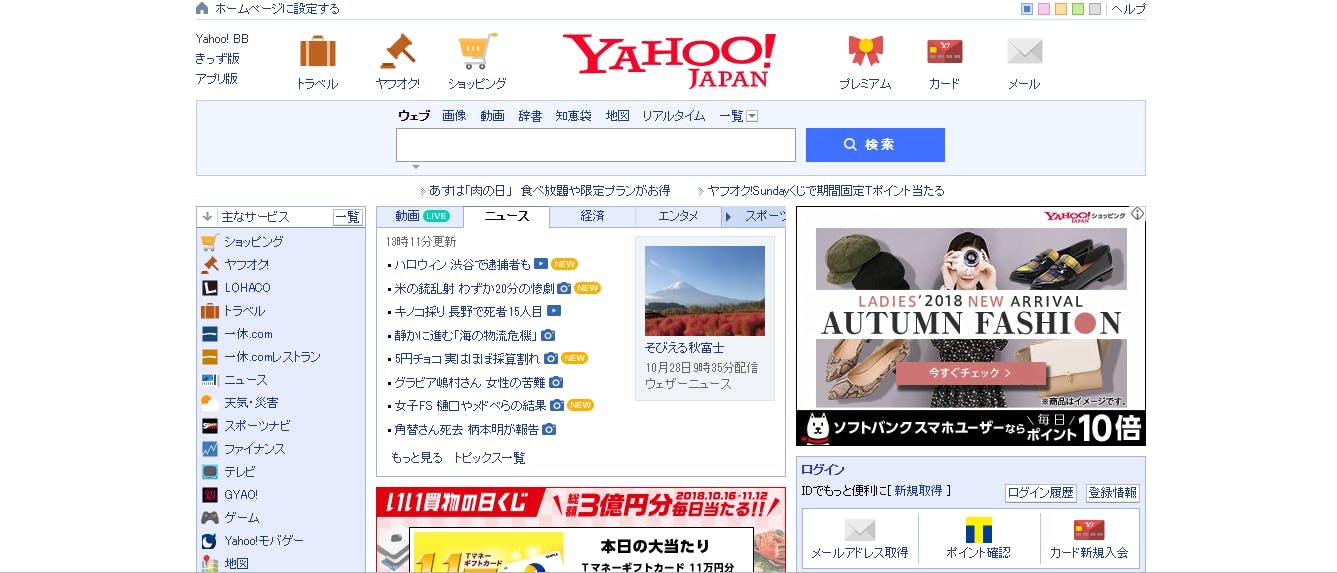Open the ハロウィン 渋谷で逮捕者も headline
This screenshot has width=1337, height=573.
pos(462,265)
